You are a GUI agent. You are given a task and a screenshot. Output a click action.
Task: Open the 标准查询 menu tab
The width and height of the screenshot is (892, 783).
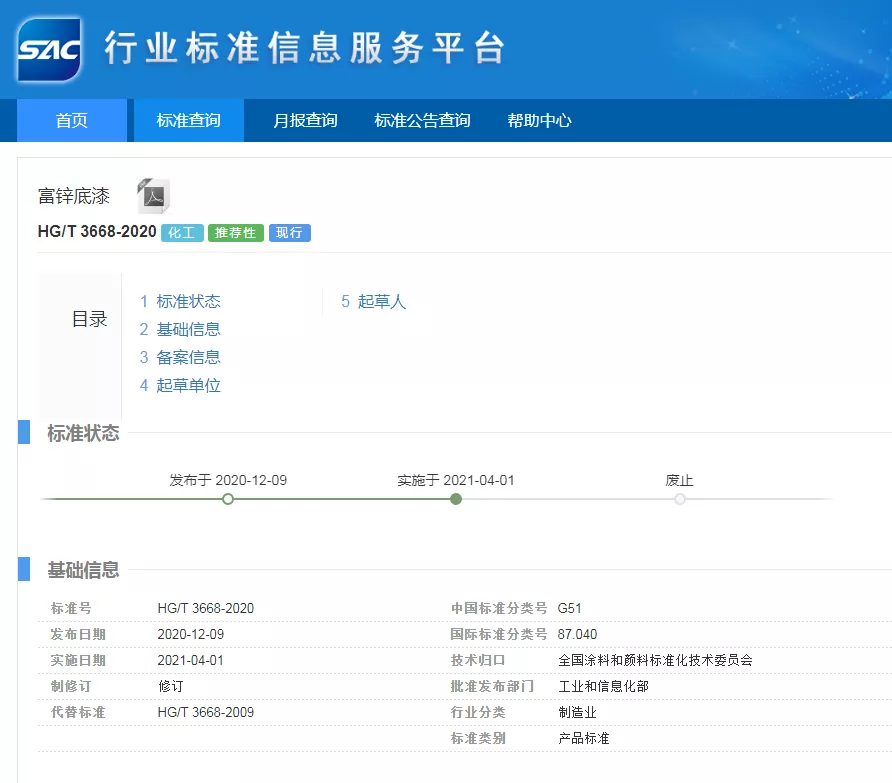point(188,120)
